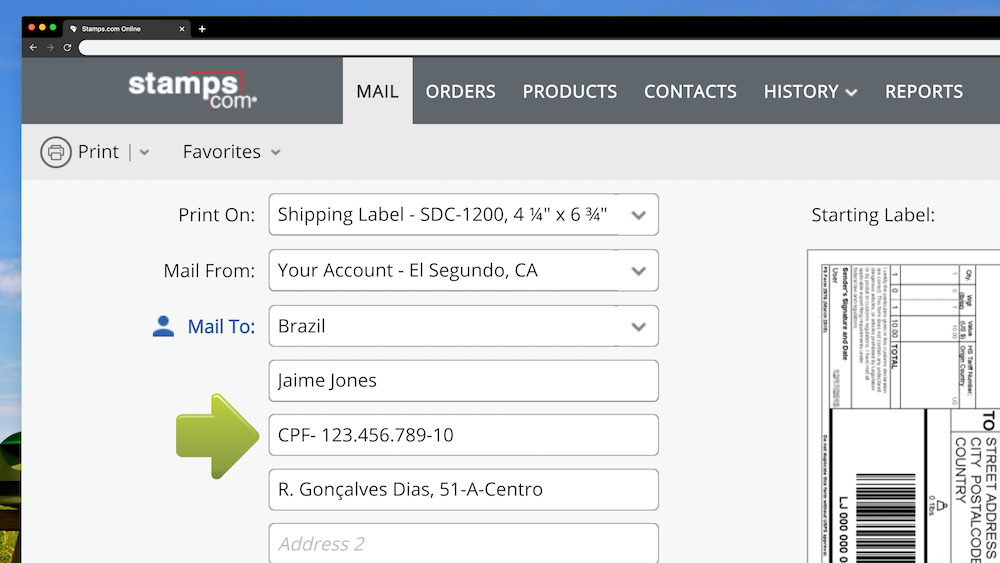Click the printer icon in the toolbar

[x=56, y=152]
